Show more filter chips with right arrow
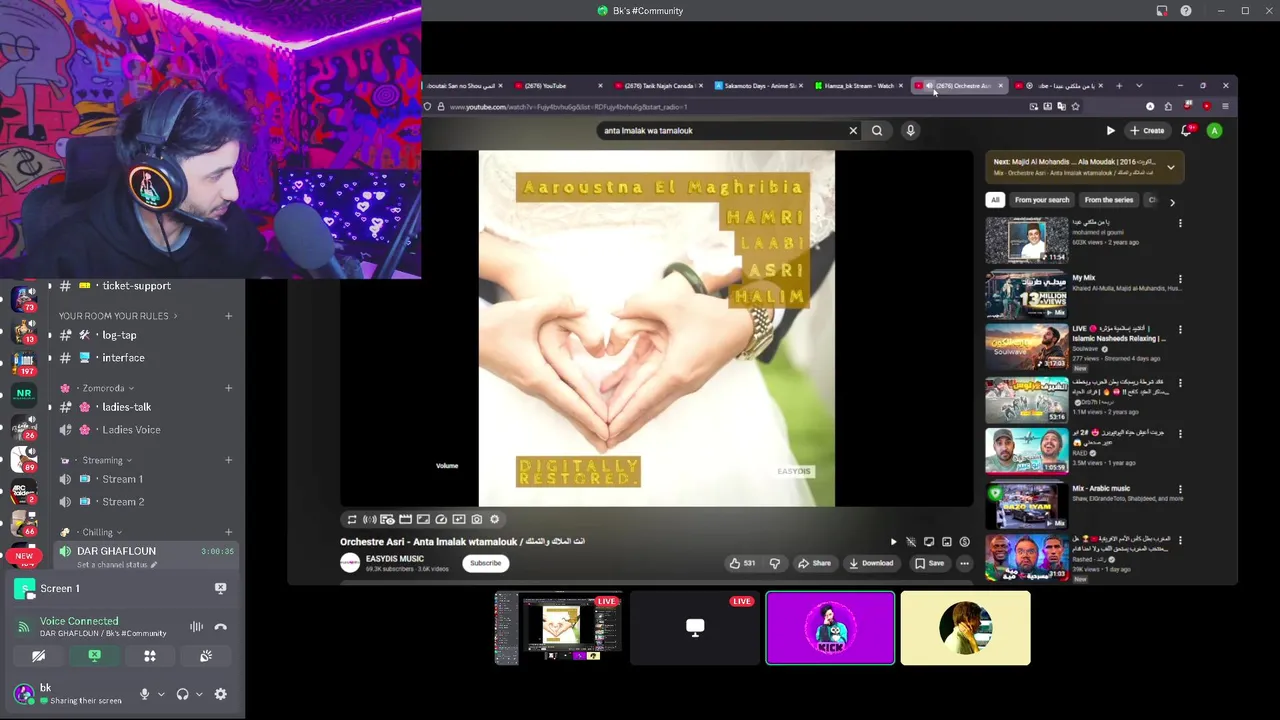This screenshot has height=720, width=1280. (1172, 202)
